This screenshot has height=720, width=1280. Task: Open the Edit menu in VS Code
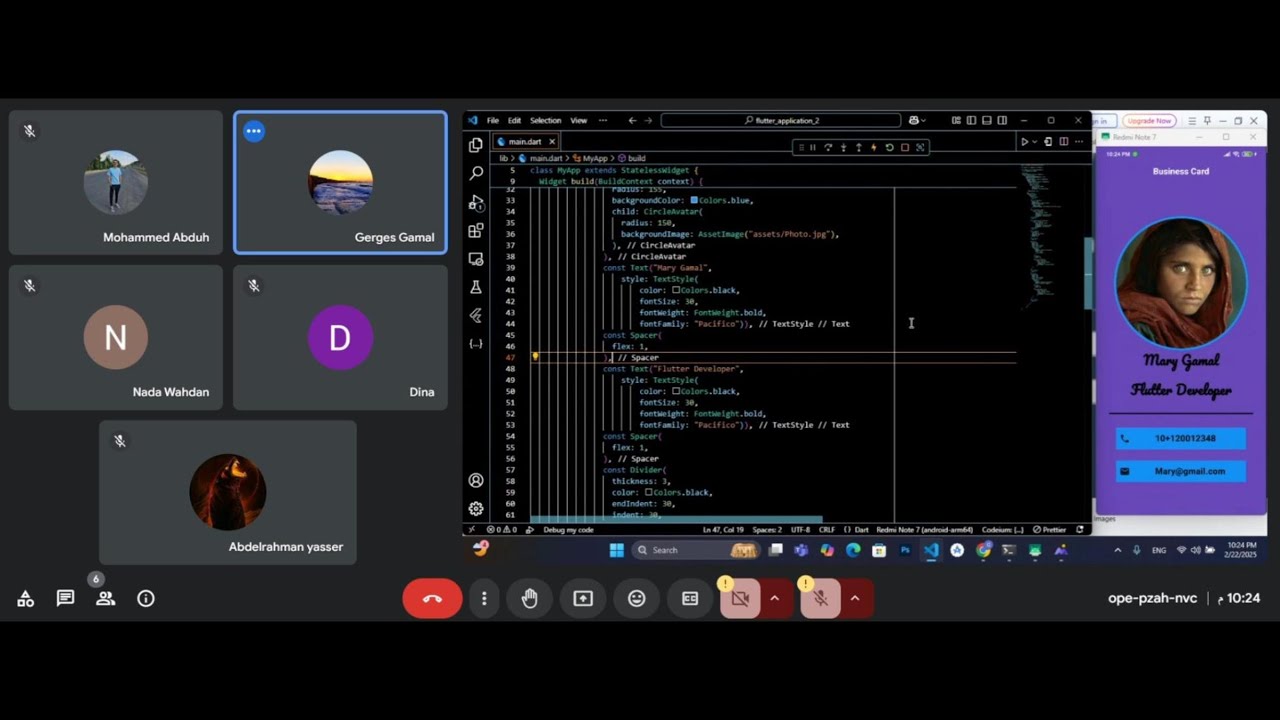pyautogui.click(x=514, y=120)
